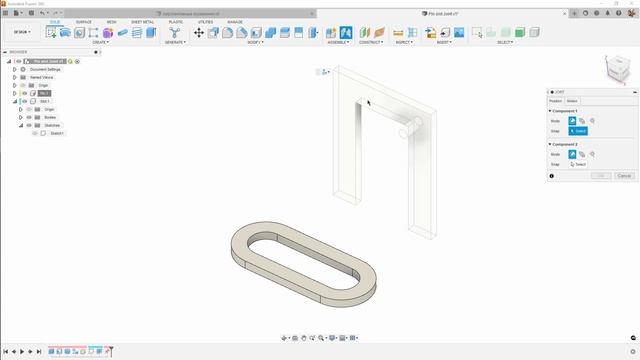Collapse the Slot:1 component node

15,101
